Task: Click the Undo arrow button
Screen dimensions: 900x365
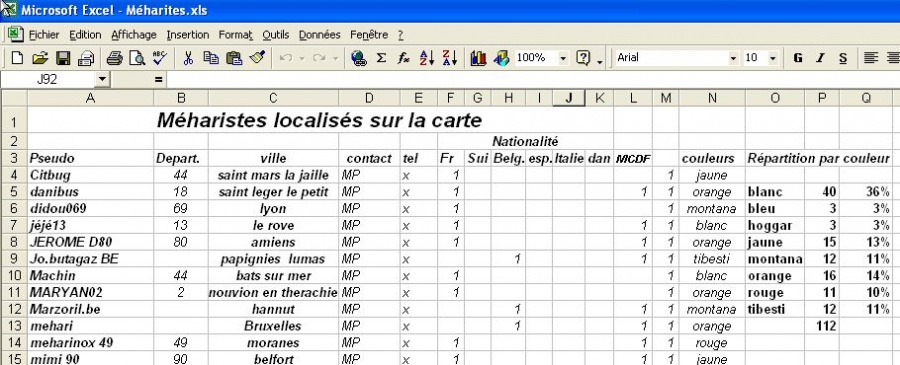Action: tap(286, 58)
